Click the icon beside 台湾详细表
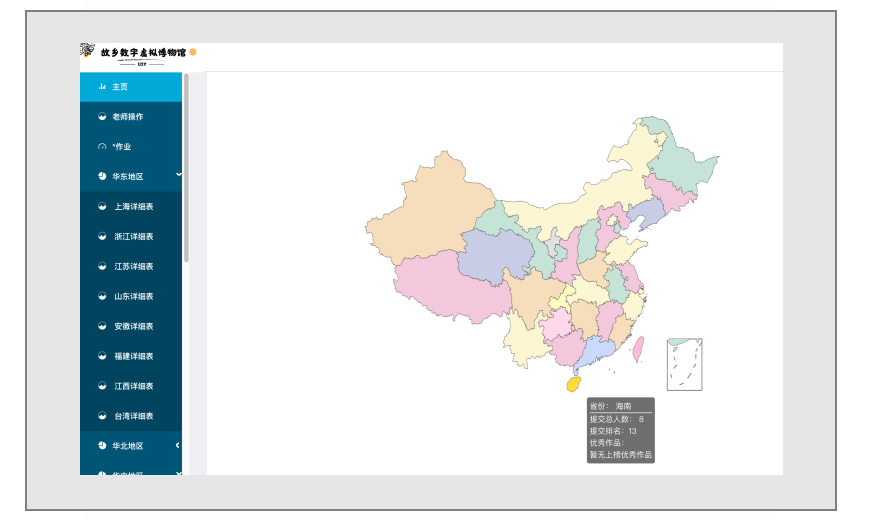The image size is (873, 520). [x=102, y=415]
